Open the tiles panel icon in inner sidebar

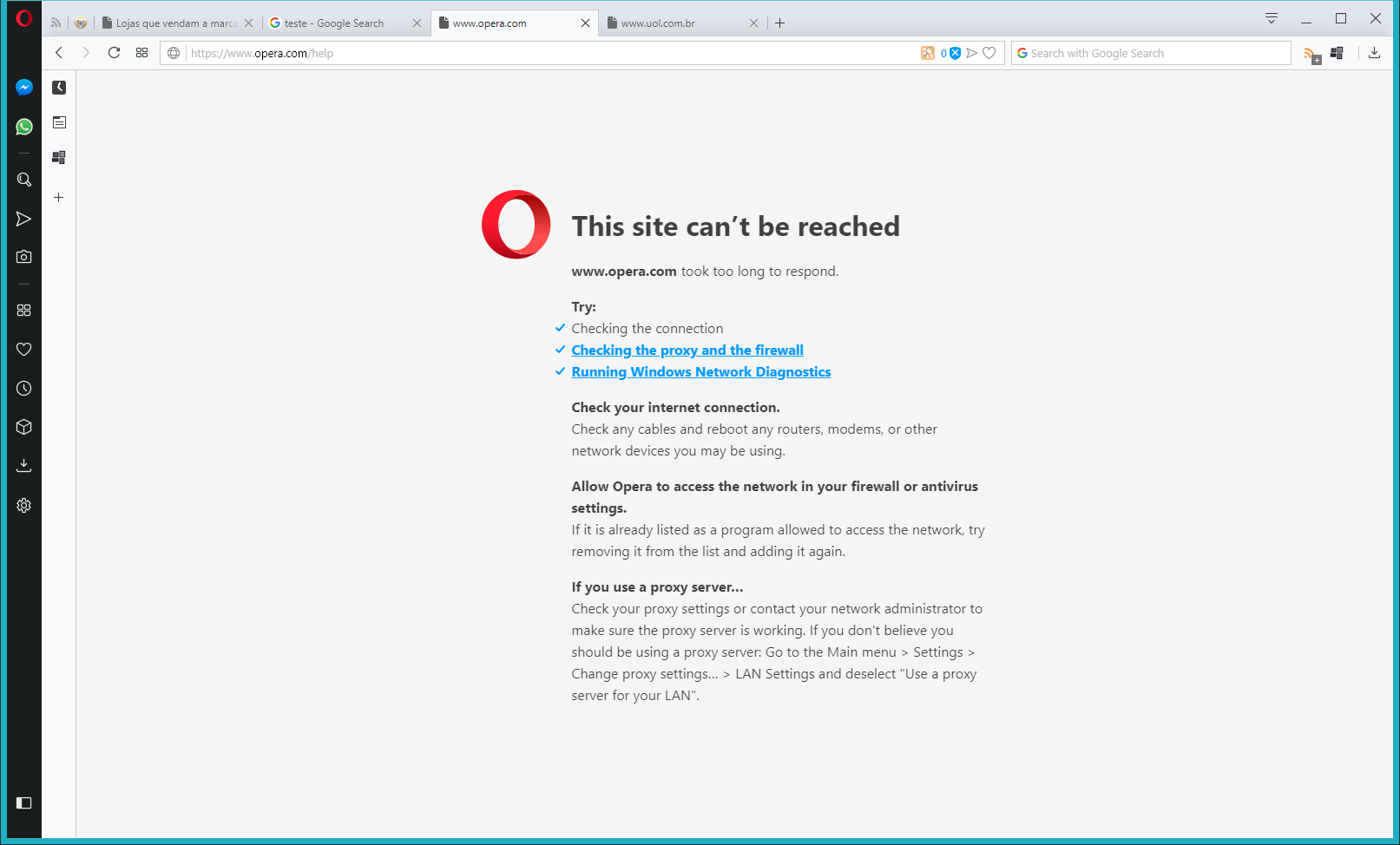[x=59, y=157]
